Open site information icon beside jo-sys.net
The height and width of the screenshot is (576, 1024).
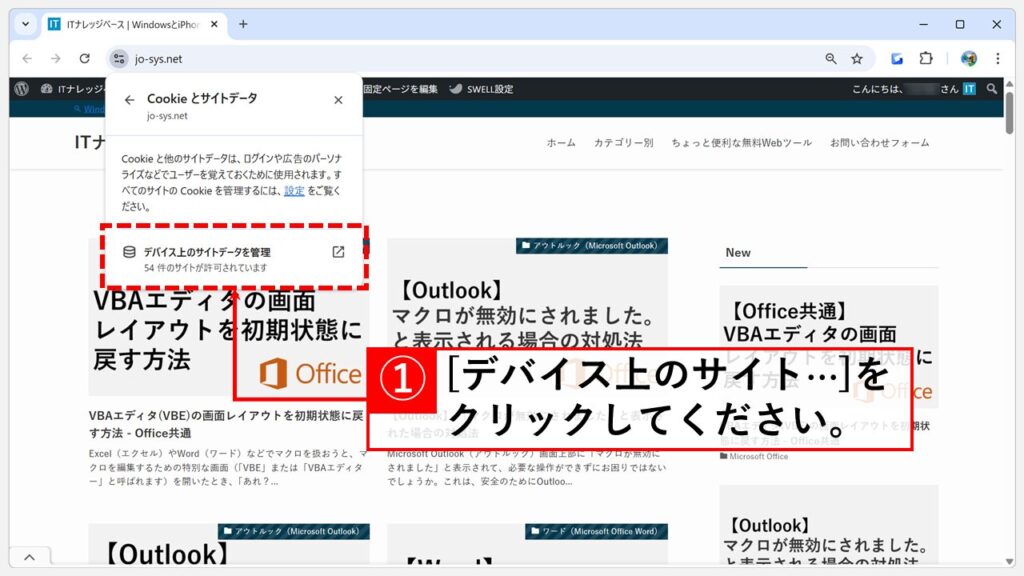click(119, 59)
